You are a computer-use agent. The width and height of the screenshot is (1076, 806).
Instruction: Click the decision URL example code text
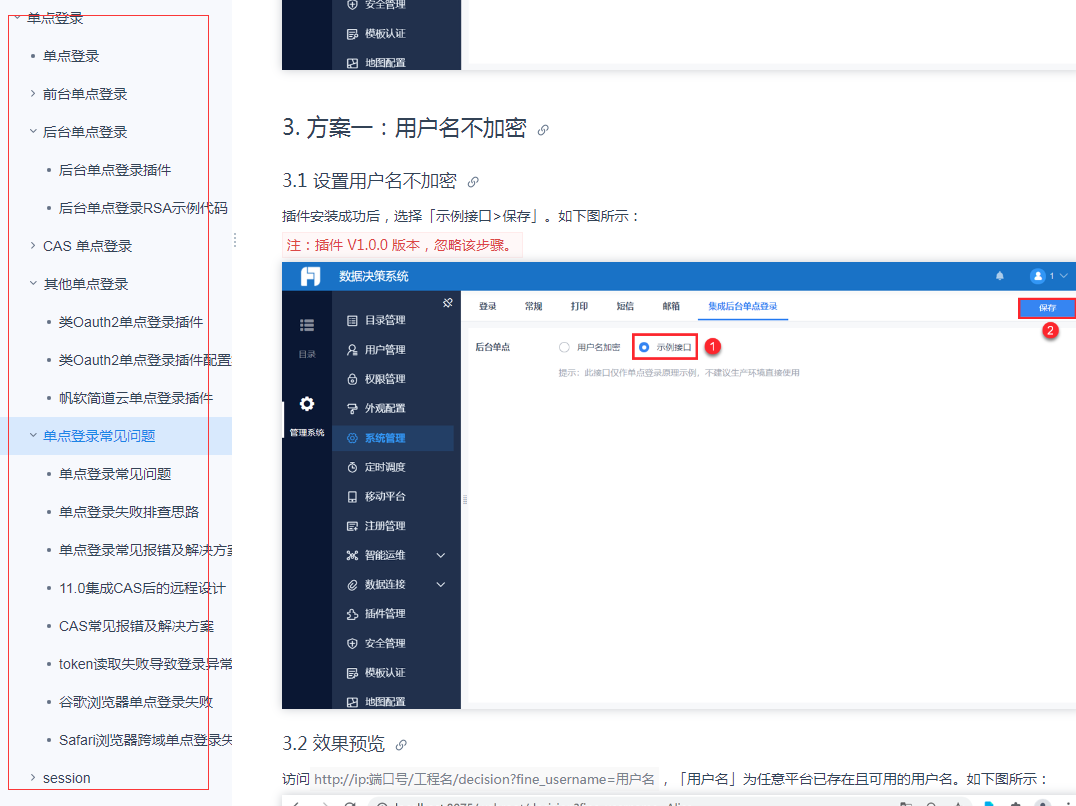point(484,779)
